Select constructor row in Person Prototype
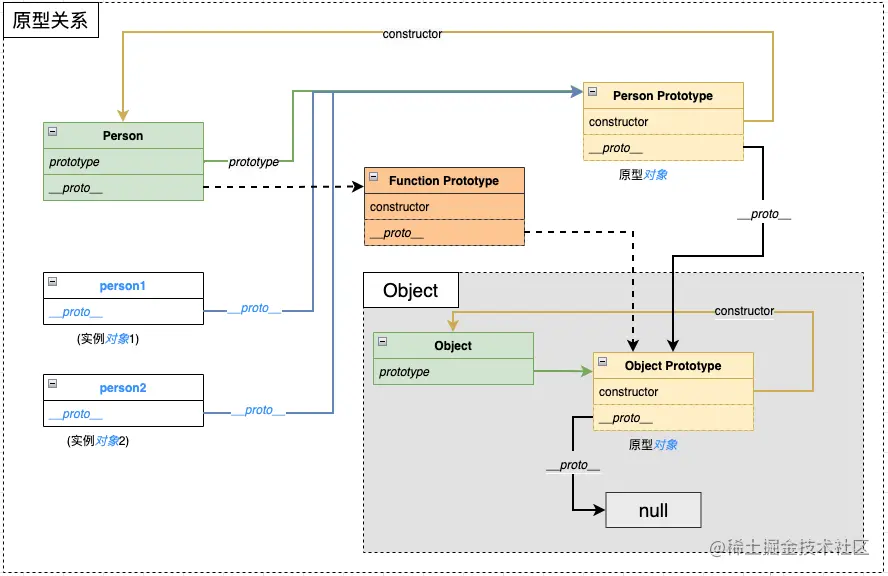The width and height of the screenshot is (888, 576). [x=663, y=122]
